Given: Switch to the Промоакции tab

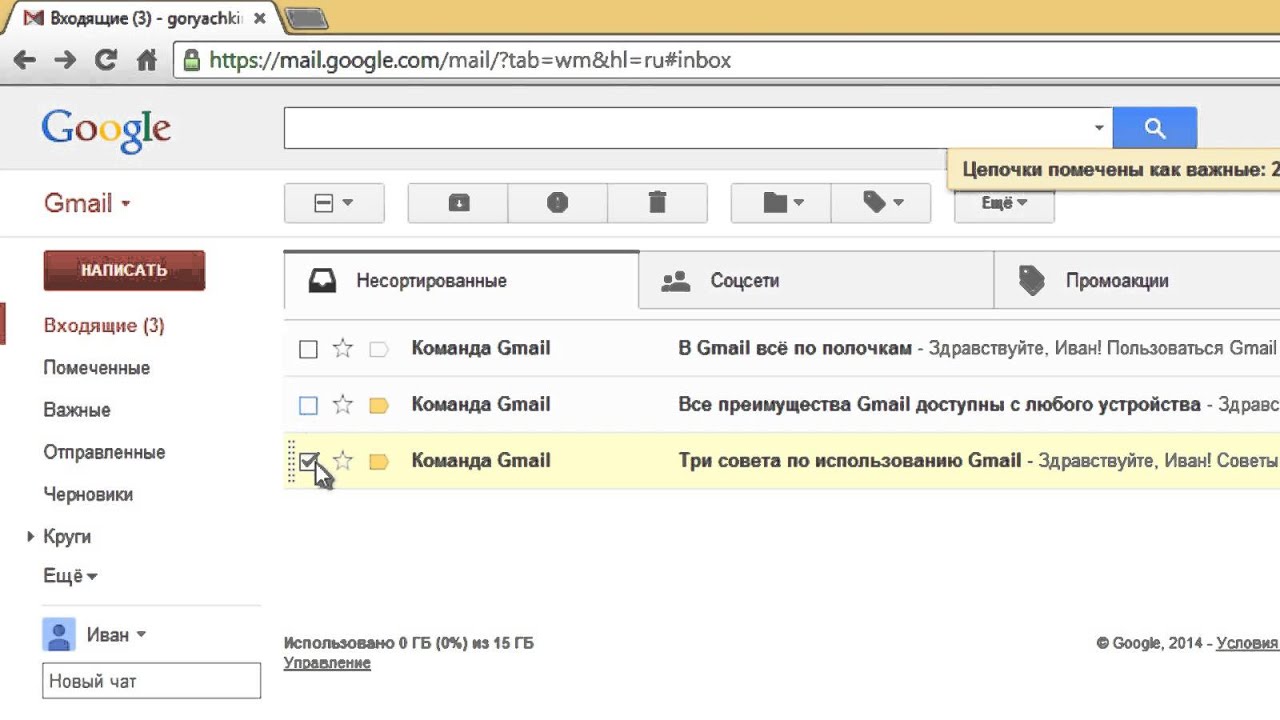Looking at the screenshot, I should click(1137, 280).
